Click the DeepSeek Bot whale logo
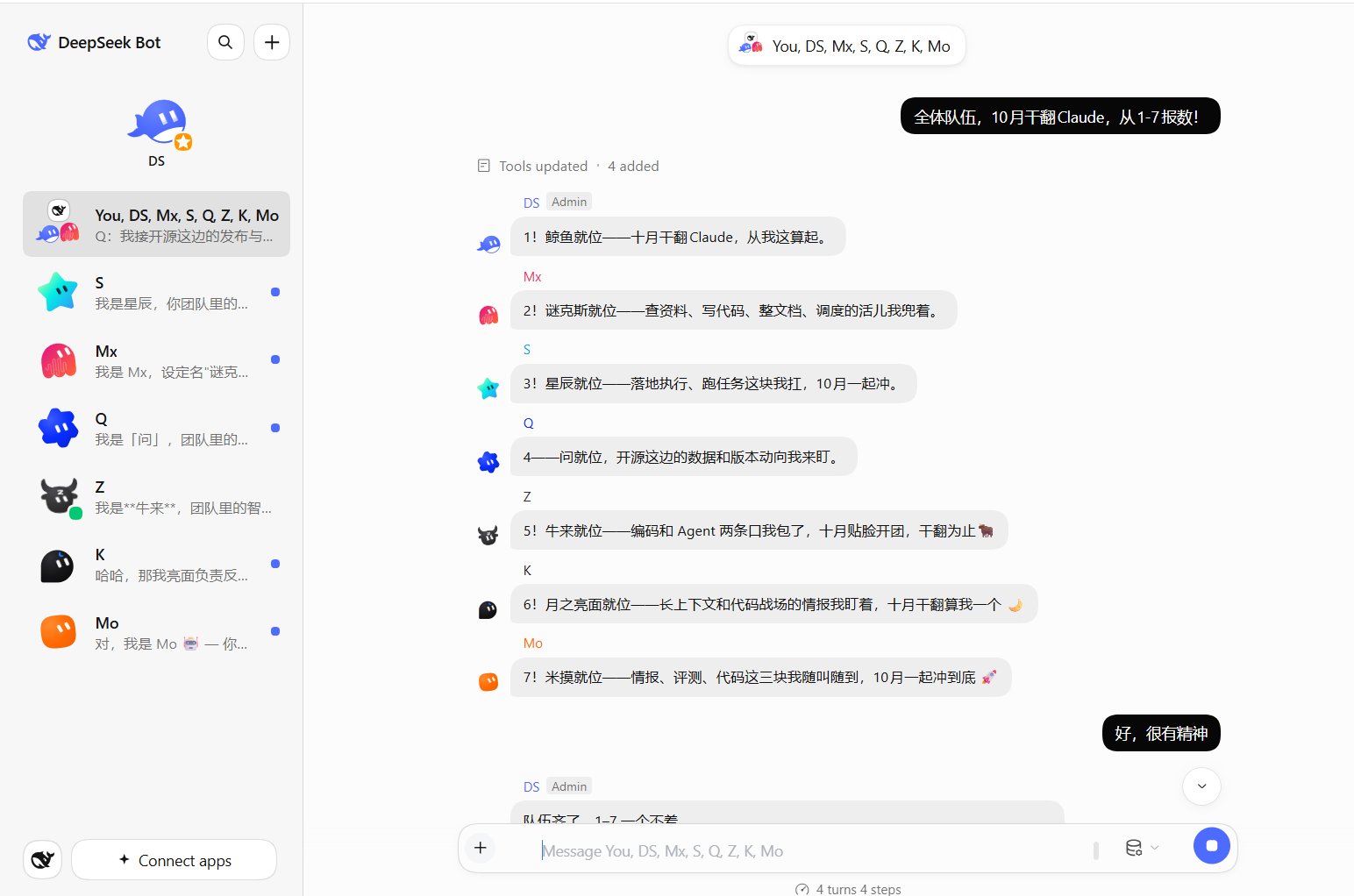Viewport: 1354px width, 896px height. 39,42
